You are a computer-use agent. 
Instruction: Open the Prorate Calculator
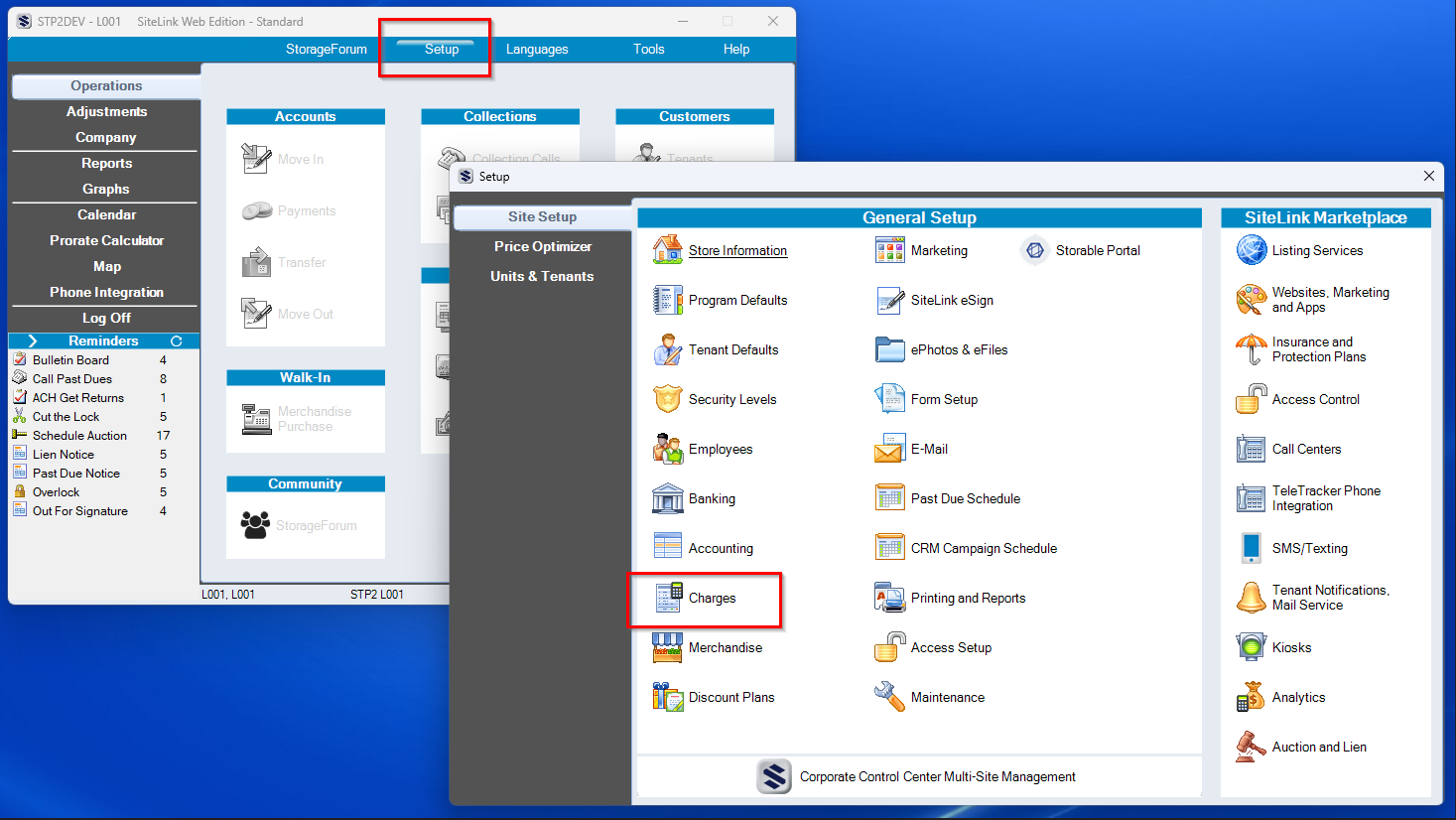106,240
